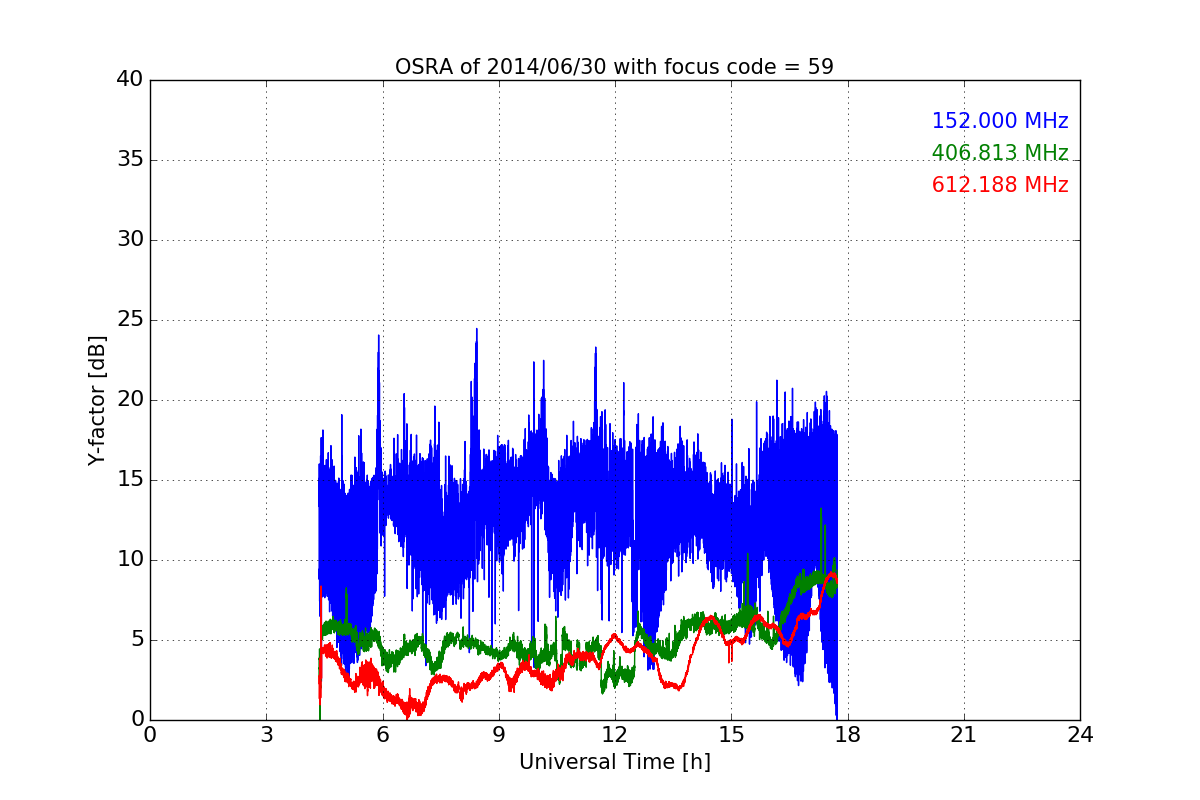
Task: Click the y-axis tick label 10
Action: coord(130,560)
